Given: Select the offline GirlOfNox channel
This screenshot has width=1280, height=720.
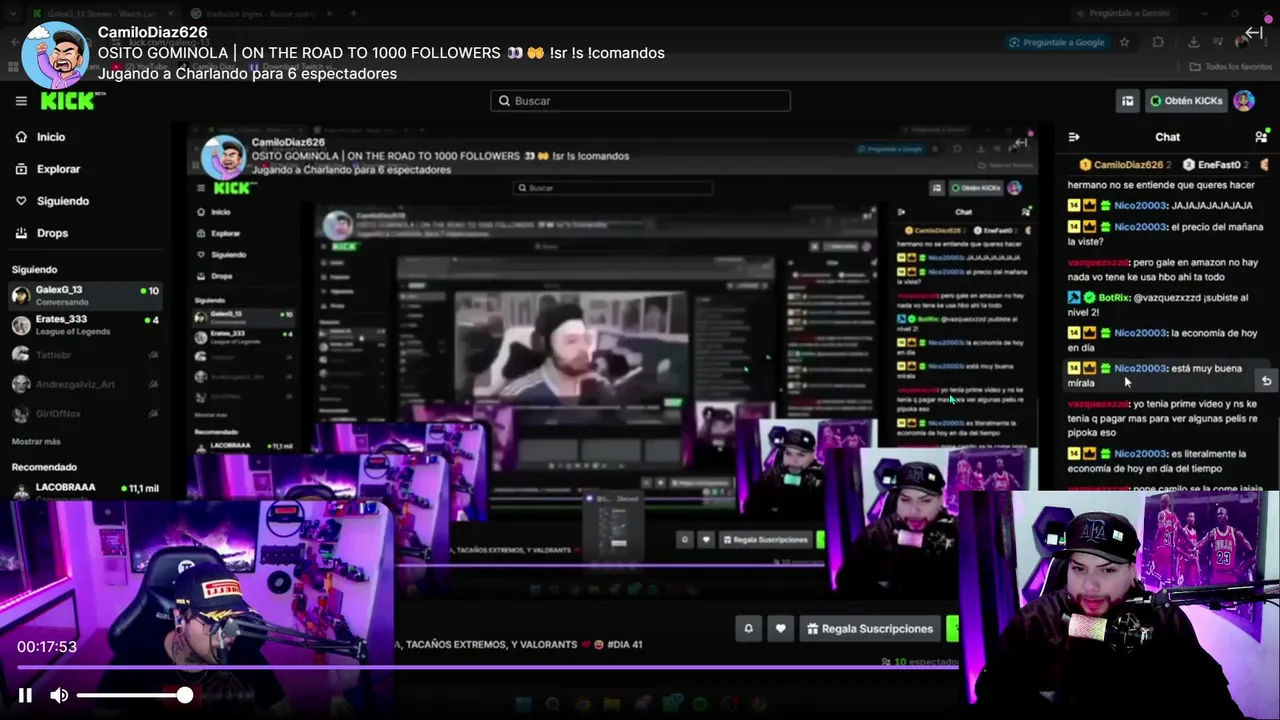Looking at the screenshot, I should (85, 414).
